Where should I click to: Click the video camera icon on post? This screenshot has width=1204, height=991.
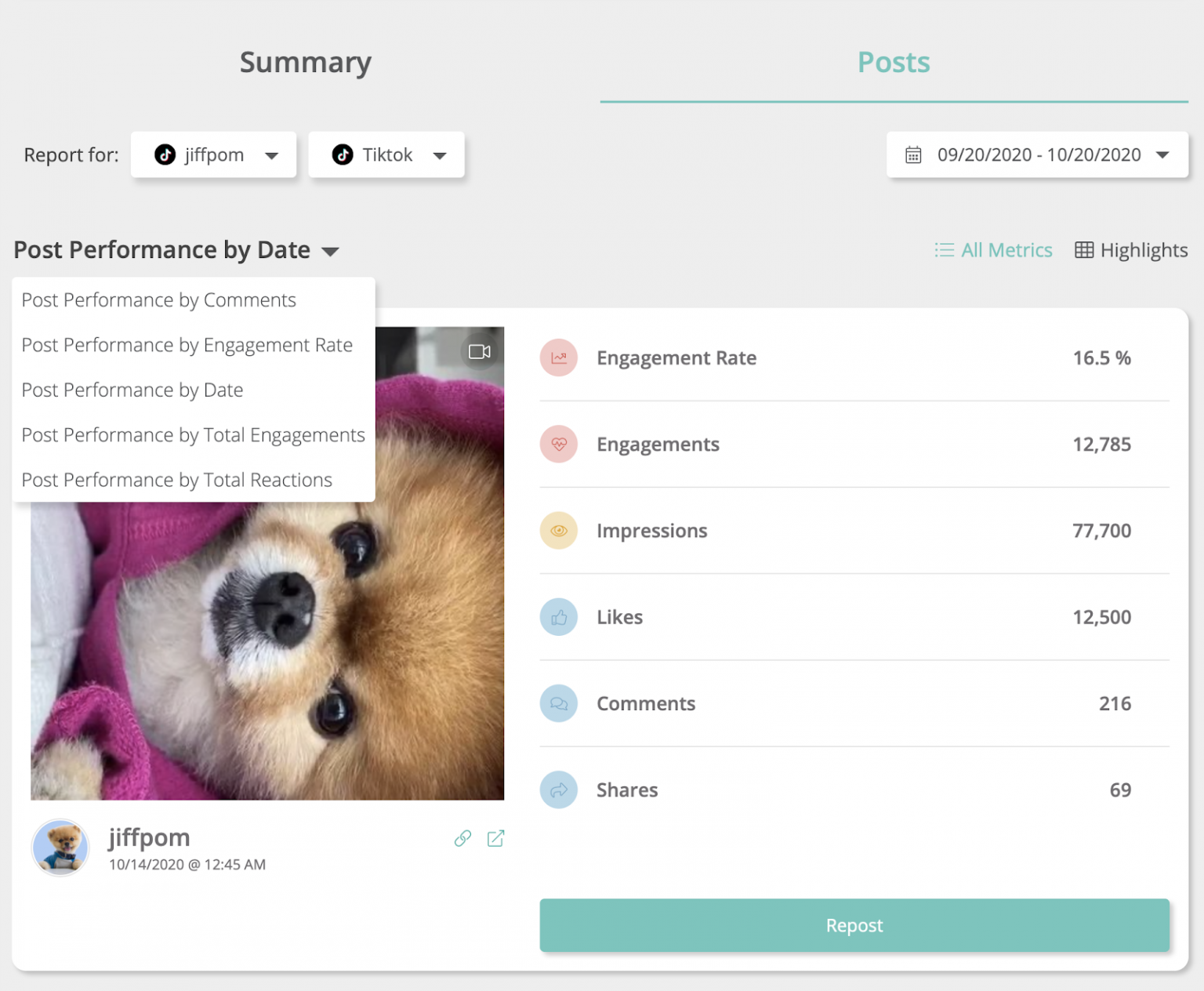pos(480,351)
